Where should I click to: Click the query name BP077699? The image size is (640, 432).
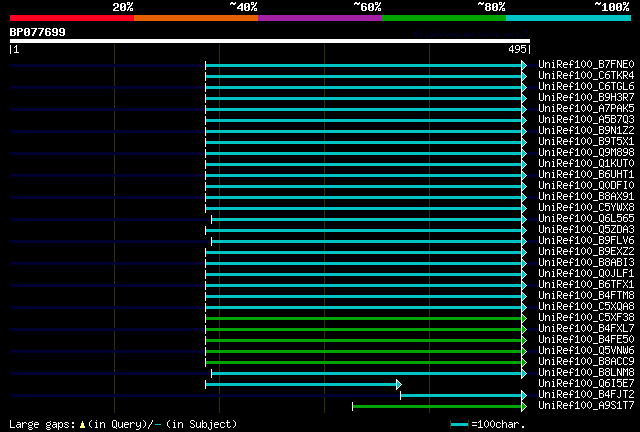[37, 32]
